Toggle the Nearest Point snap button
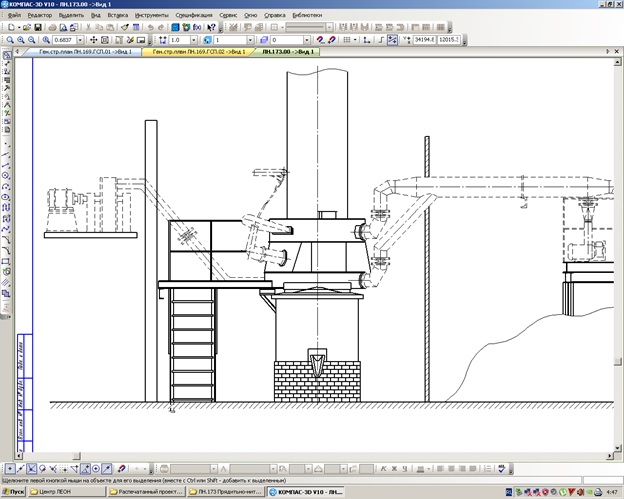The width and height of the screenshot is (624, 499). click(x=10, y=469)
